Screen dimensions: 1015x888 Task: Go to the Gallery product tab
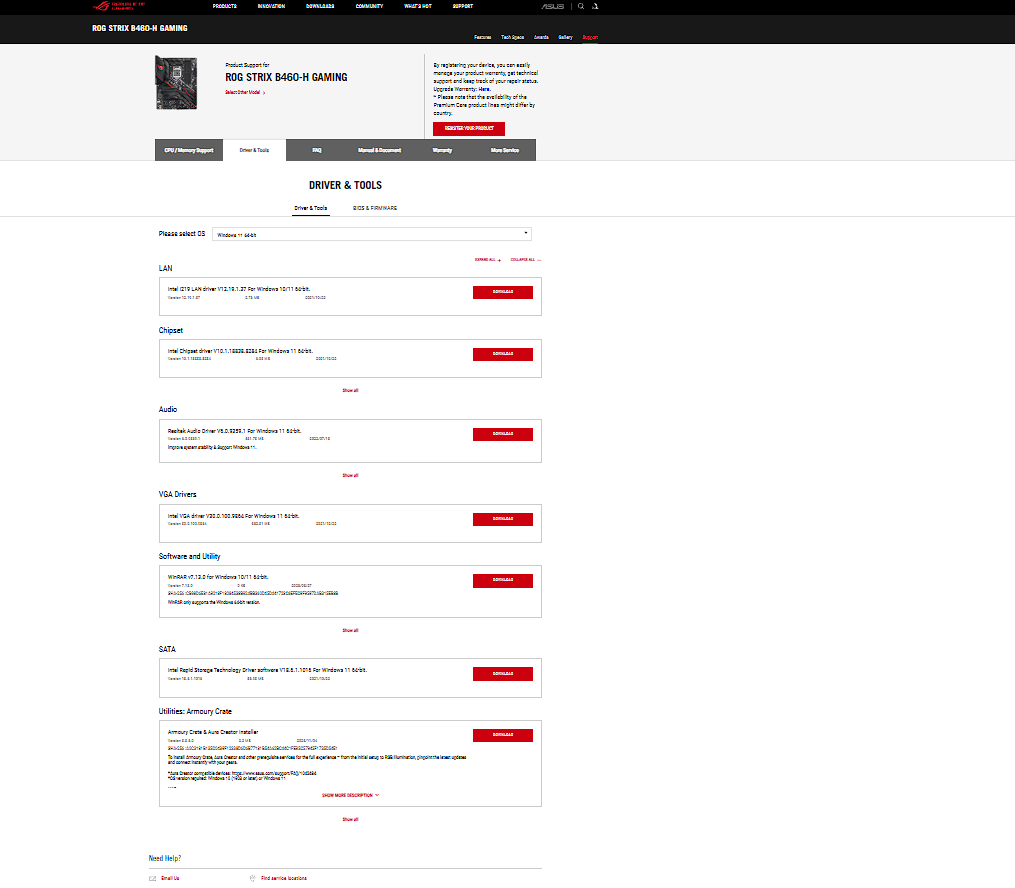pyautogui.click(x=566, y=37)
